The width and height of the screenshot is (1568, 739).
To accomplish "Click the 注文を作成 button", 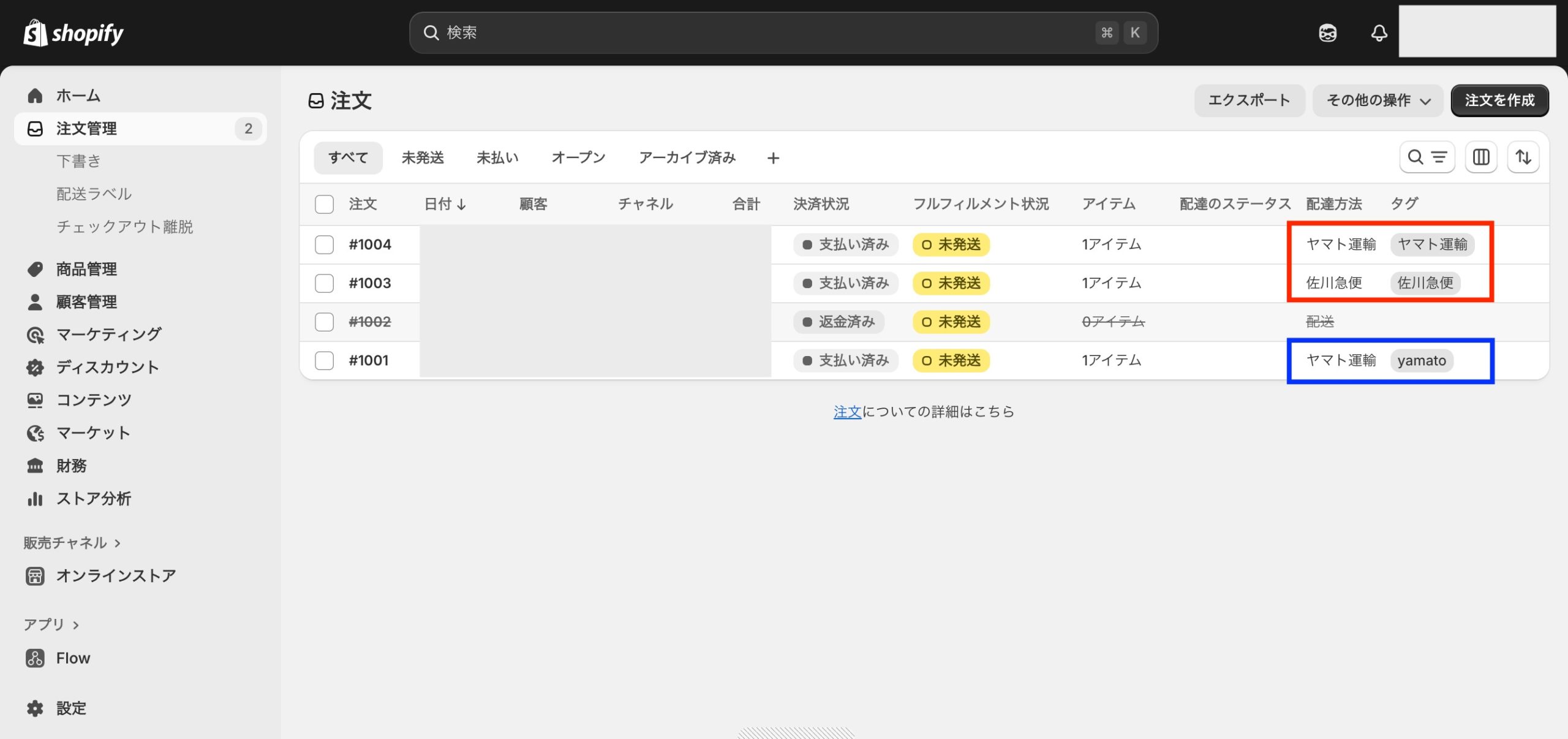I will [x=1499, y=100].
